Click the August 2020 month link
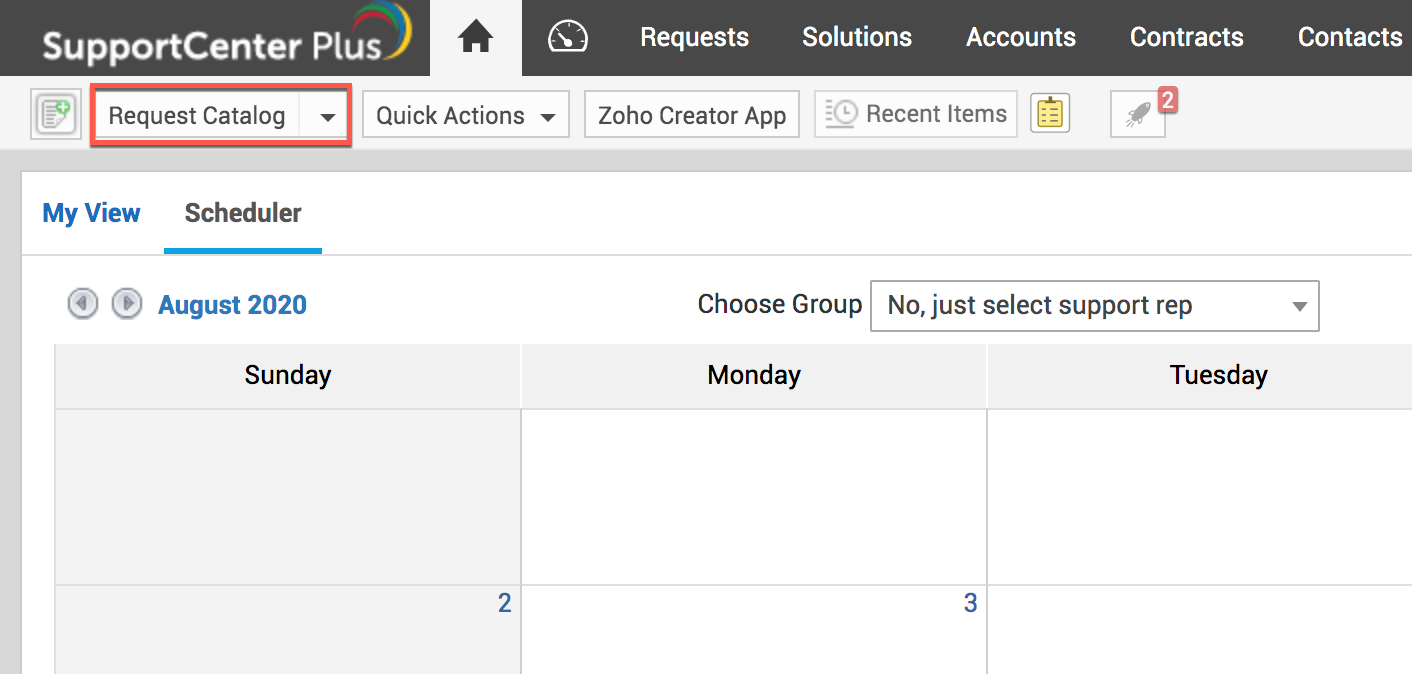 tap(232, 305)
